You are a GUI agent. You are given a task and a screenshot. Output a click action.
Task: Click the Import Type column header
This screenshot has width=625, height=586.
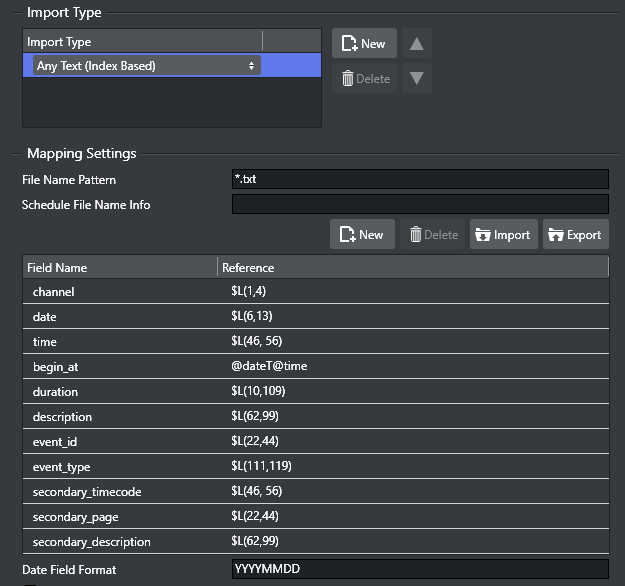[x=142, y=42]
